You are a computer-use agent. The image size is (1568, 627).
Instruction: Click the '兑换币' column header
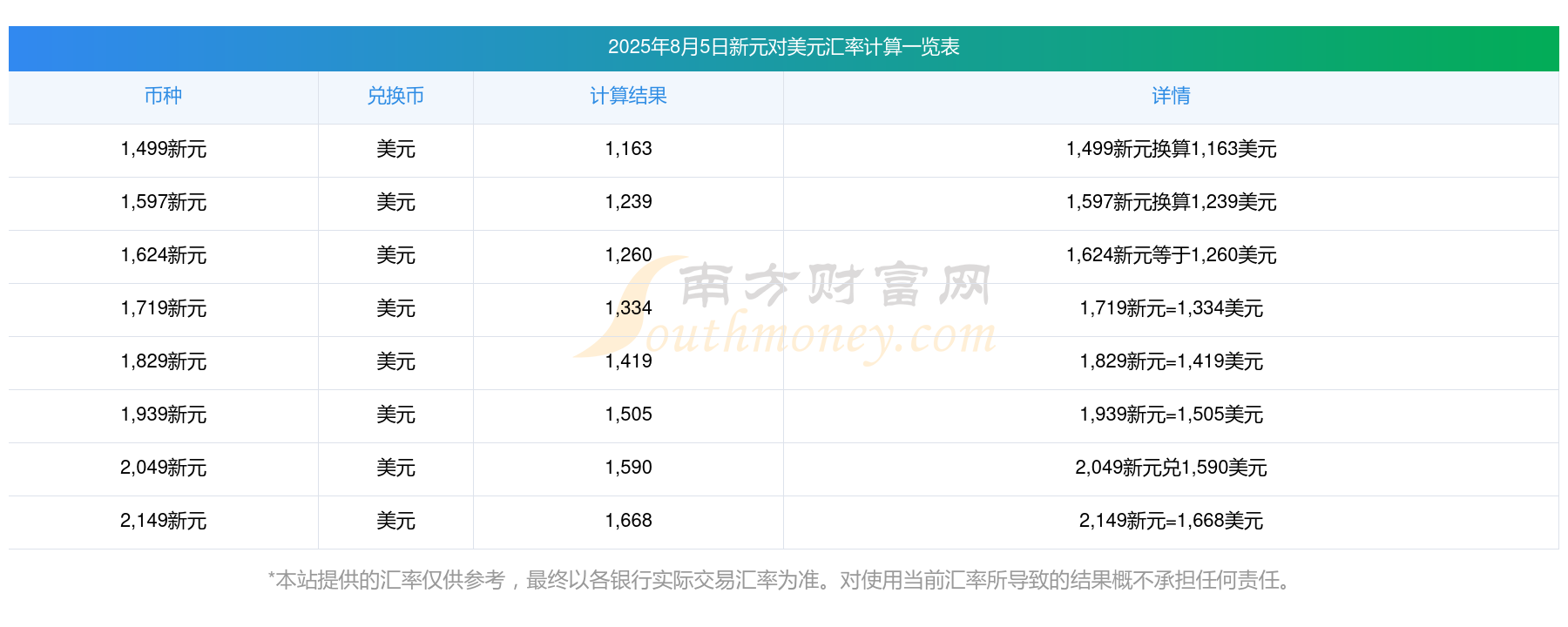pos(395,97)
